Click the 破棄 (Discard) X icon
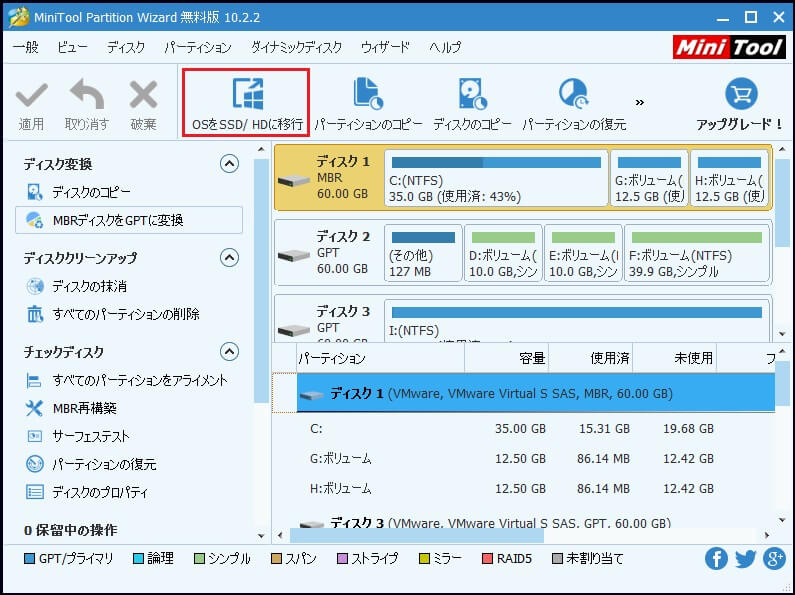 pos(143,95)
